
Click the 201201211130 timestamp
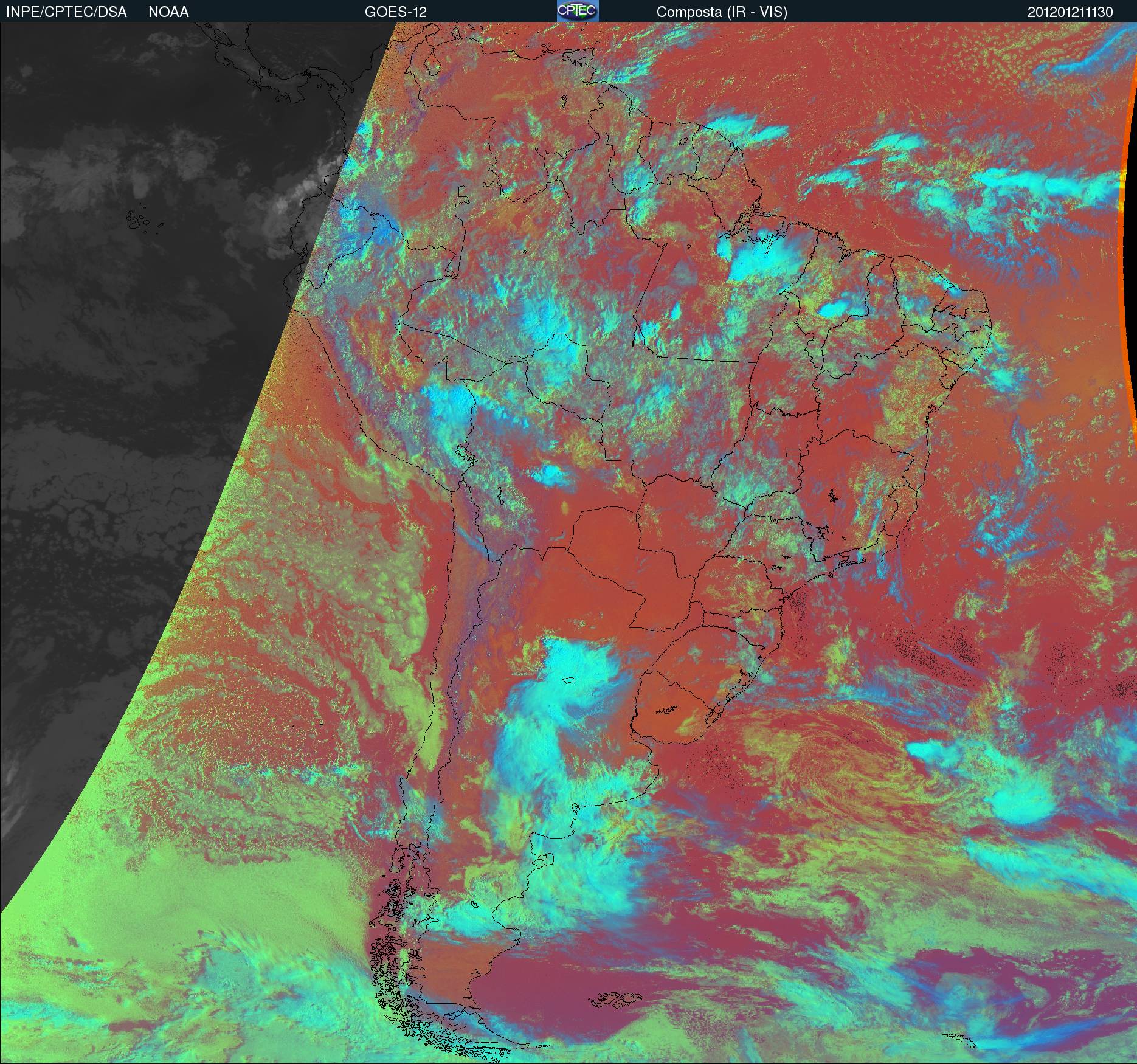click(x=1070, y=12)
